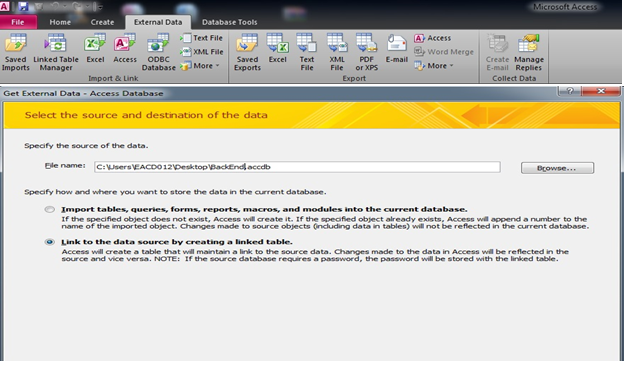
Task: Export to Excel in Export group
Action: (277, 49)
